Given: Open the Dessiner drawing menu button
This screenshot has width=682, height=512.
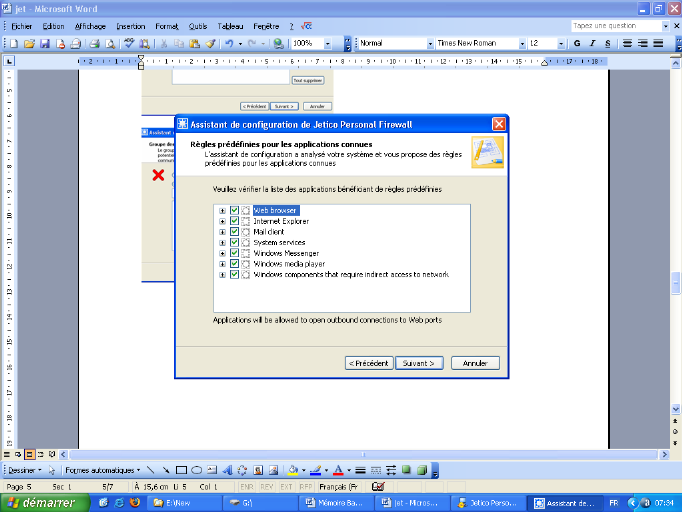Looking at the screenshot, I should pos(25,470).
